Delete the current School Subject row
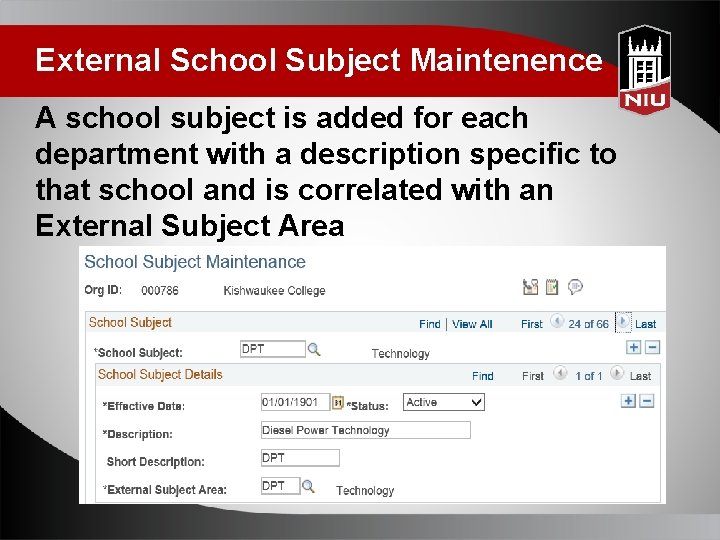Viewport: 720px width, 540px height. click(652, 347)
